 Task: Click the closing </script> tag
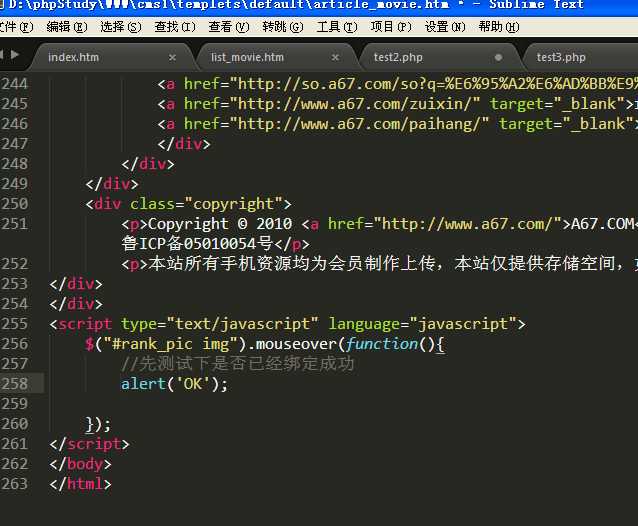pyautogui.click(x=90, y=444)
